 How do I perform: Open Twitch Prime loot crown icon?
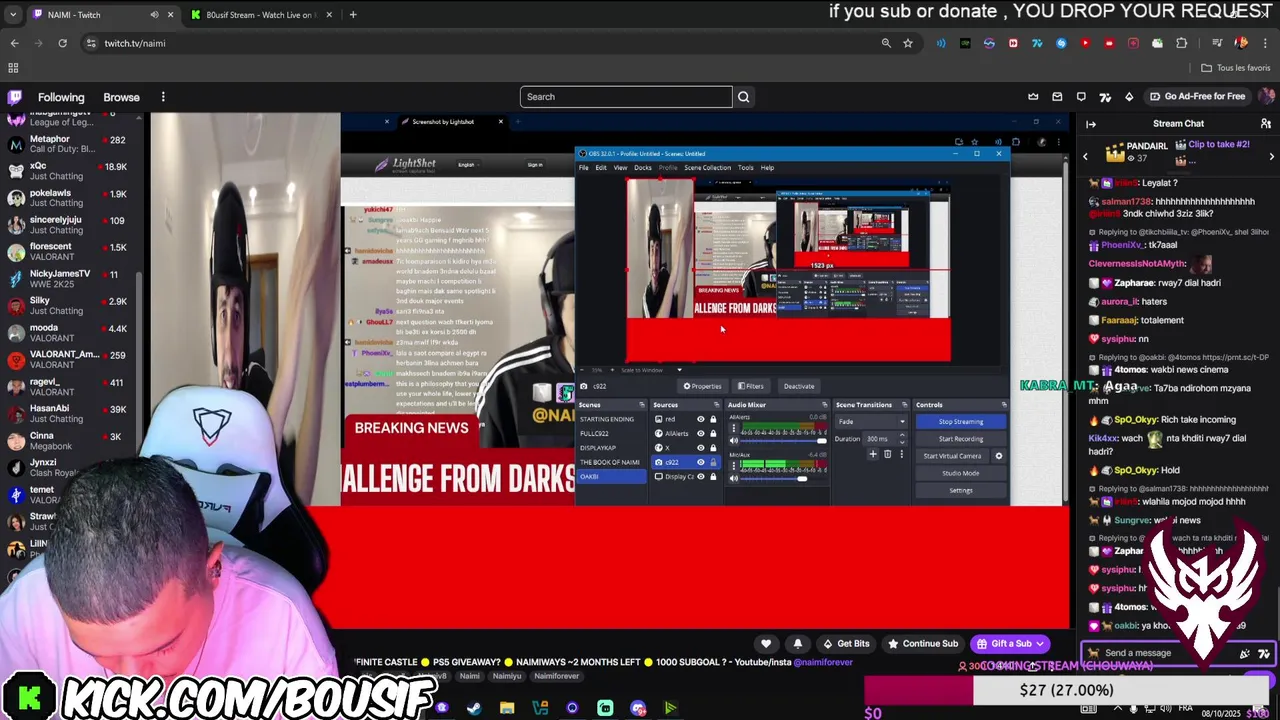[1033, 97]
